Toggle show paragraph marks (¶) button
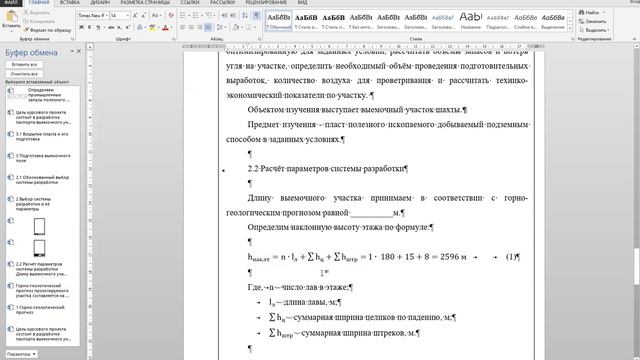This screenshot has height=360, width=640. click(256, 16)
